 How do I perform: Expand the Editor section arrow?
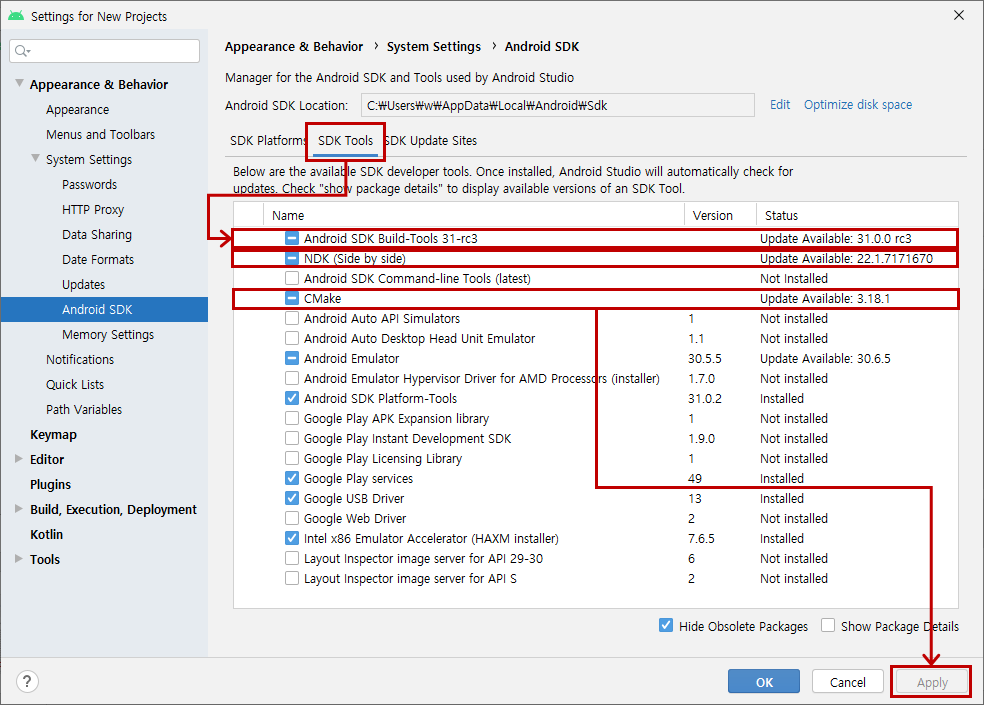(19, 459)
